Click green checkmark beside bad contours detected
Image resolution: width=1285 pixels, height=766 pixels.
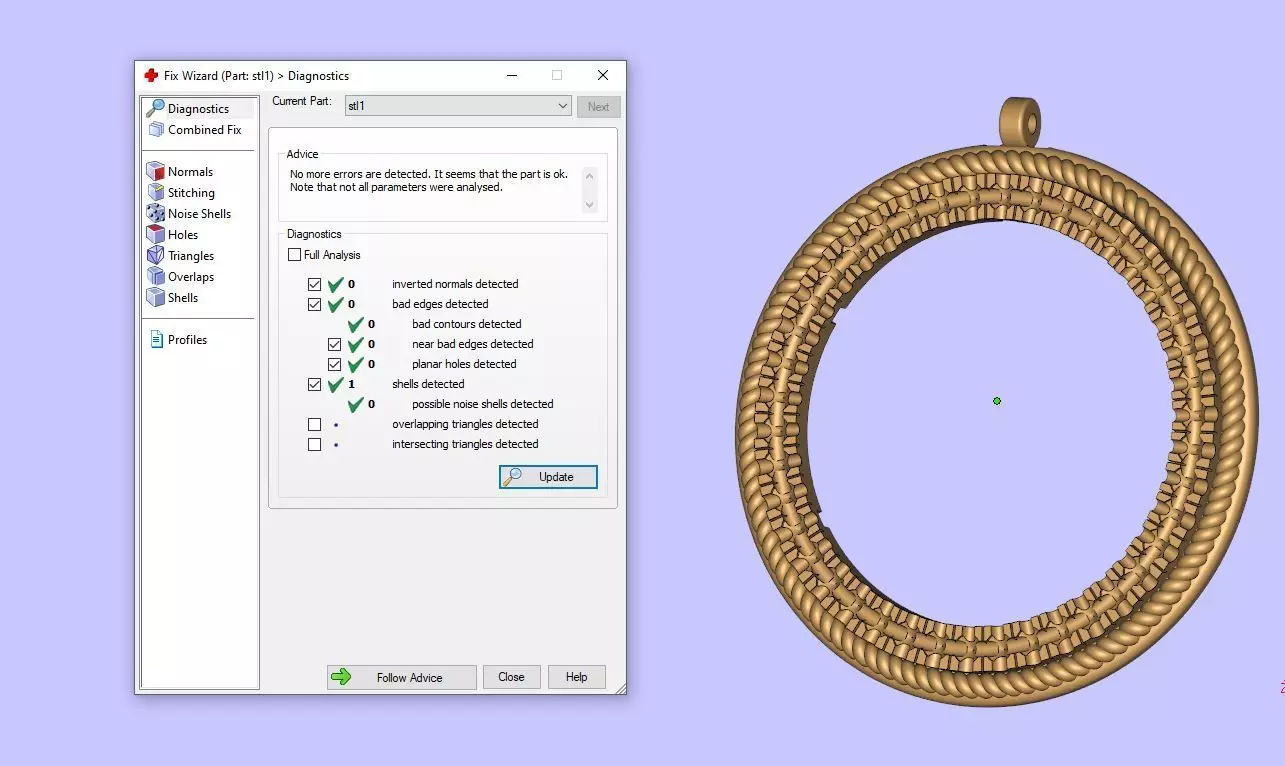(x=355, y=324)
